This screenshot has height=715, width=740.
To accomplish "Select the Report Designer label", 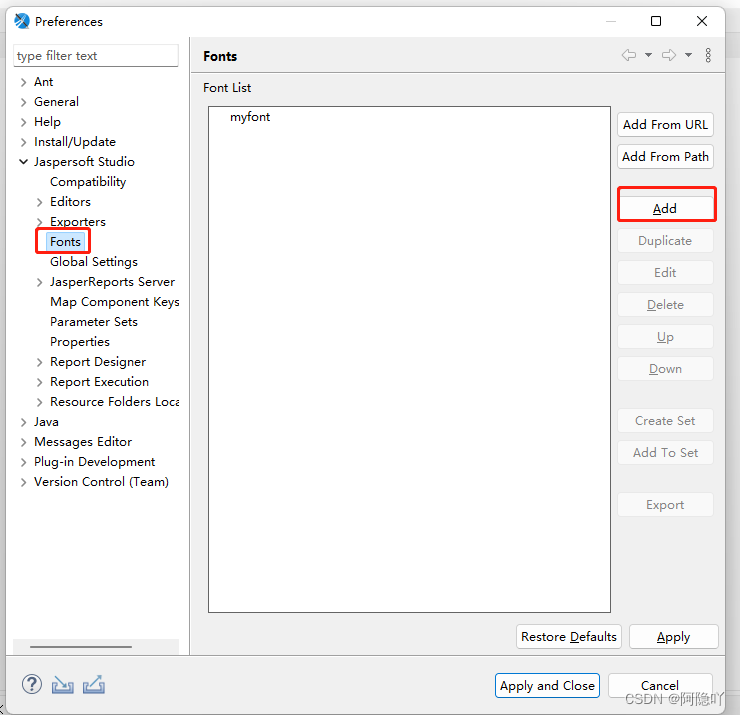I will coord(98,362).
